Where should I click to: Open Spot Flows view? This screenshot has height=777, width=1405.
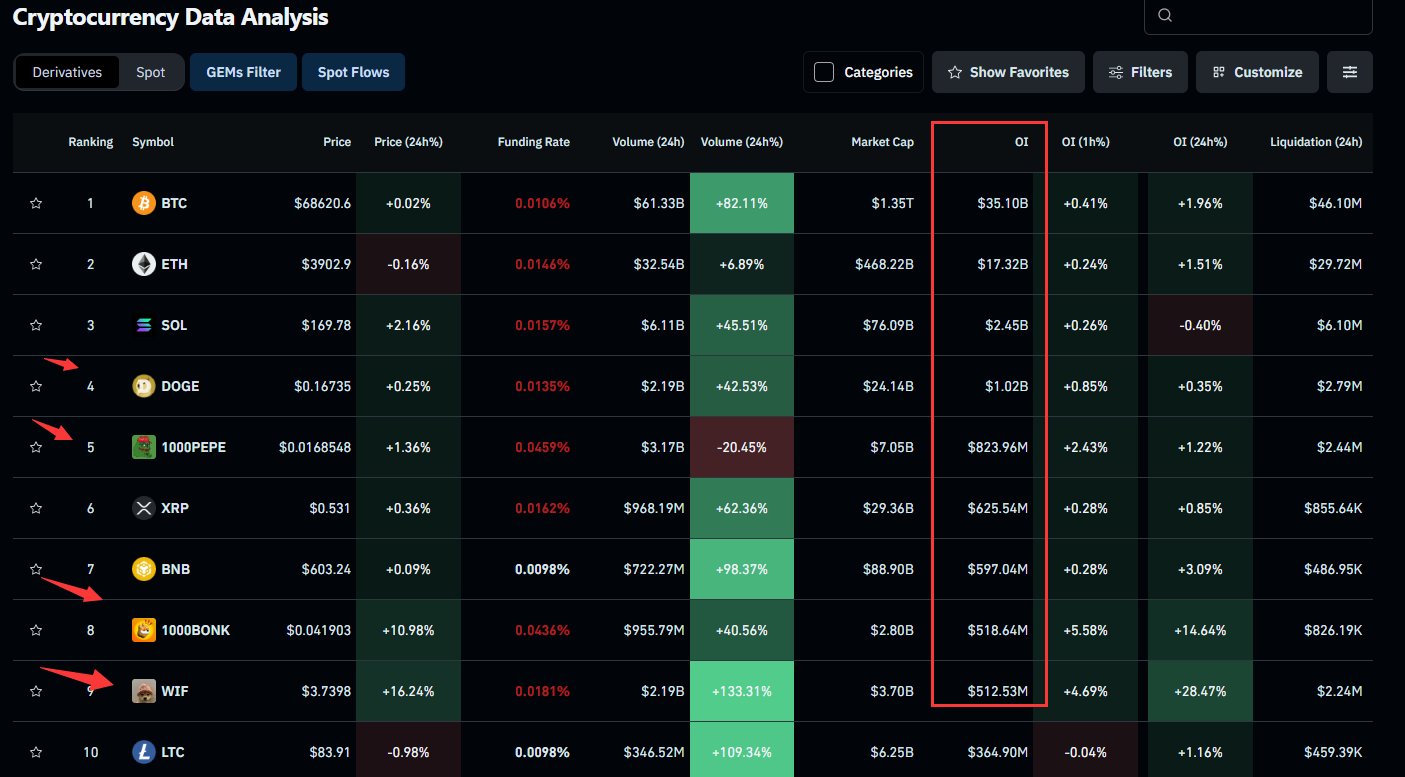tap(353, 71)
